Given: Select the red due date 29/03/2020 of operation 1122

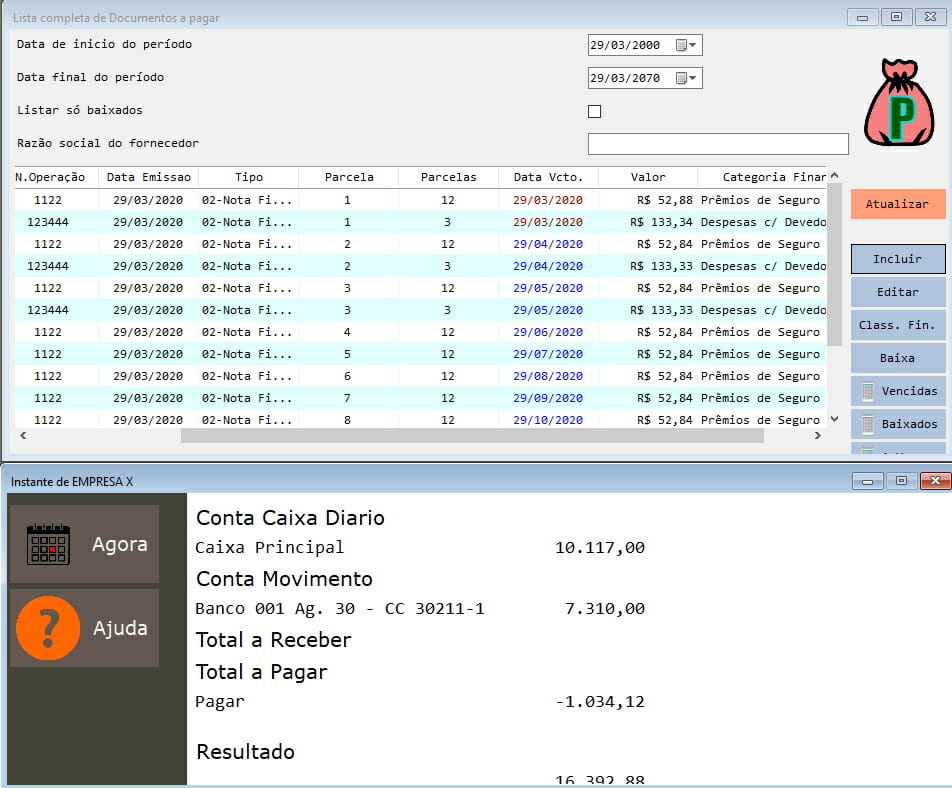Looking at the screenshot, I should tap(548, 200).
